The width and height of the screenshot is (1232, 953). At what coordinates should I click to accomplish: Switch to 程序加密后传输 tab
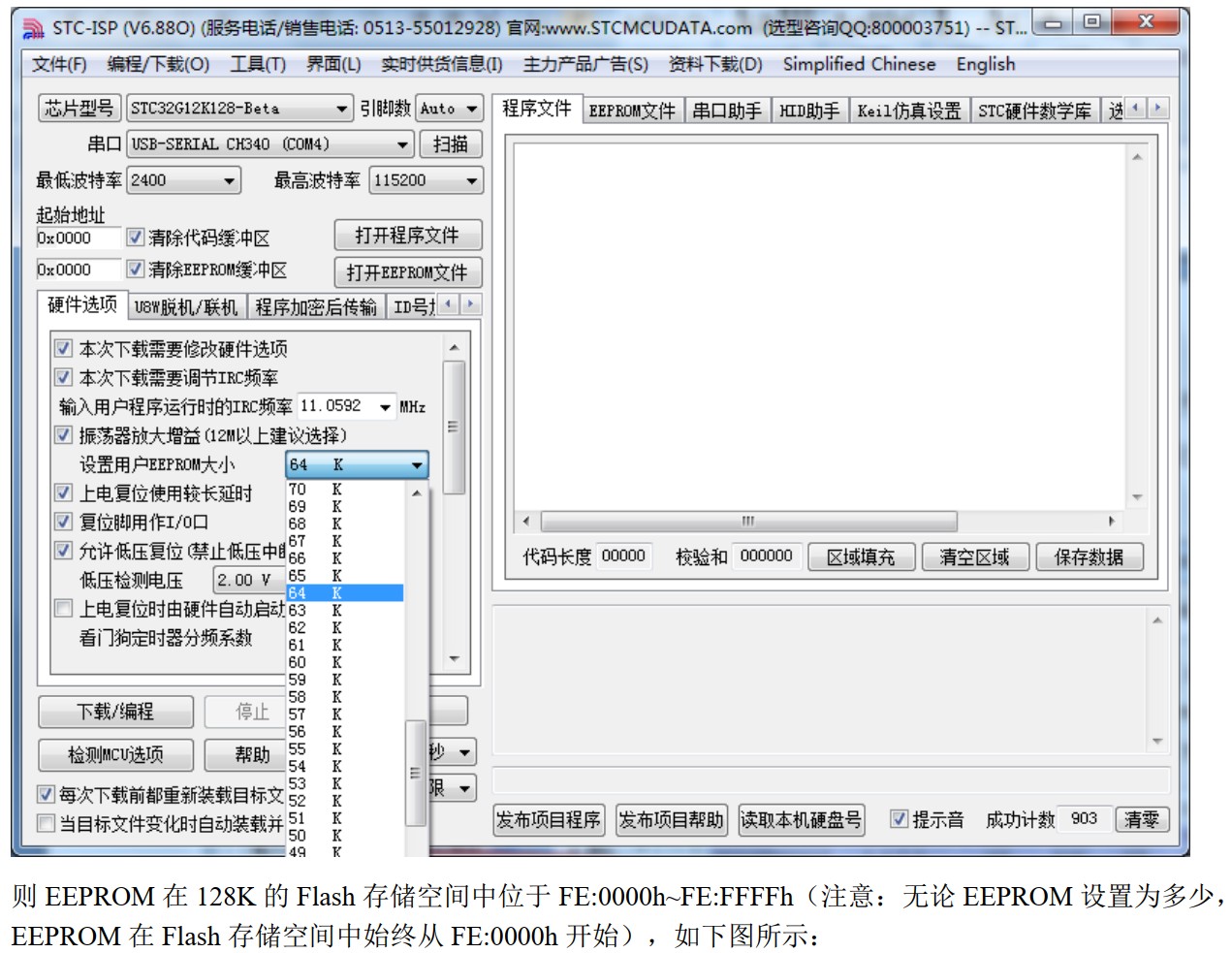316,307
